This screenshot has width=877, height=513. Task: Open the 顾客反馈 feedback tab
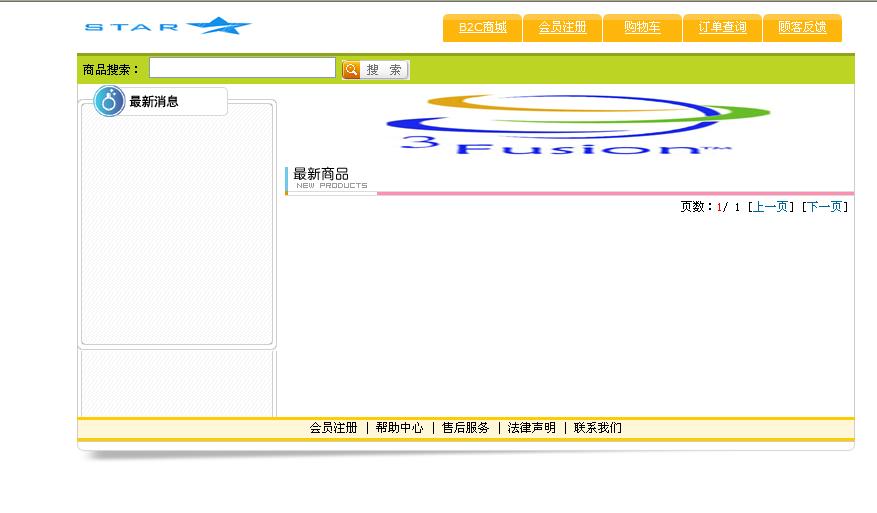[x=802, y=27]
